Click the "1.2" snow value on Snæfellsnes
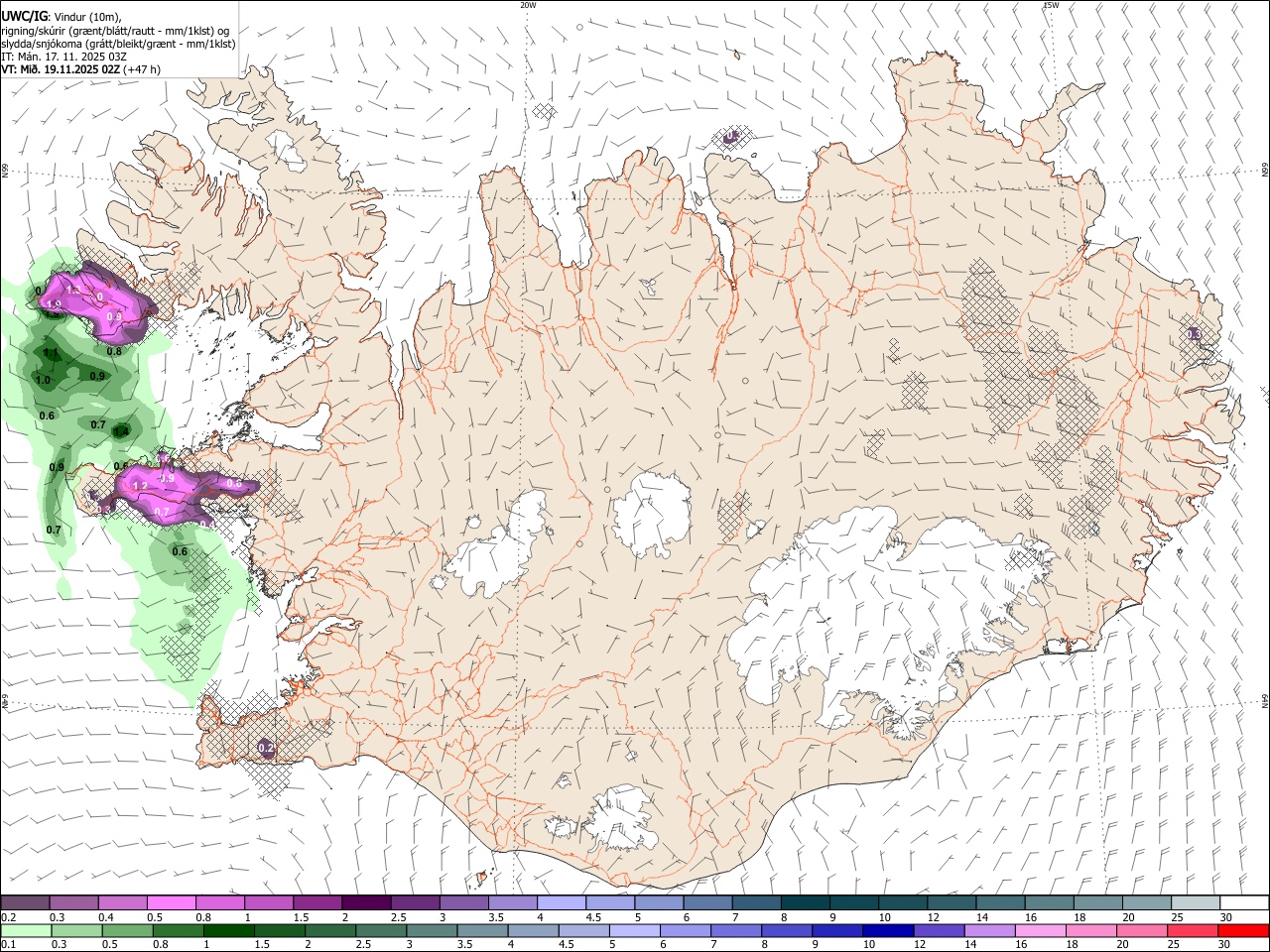The width and height of the screenshot is (1270, 952). coord(140,486)
